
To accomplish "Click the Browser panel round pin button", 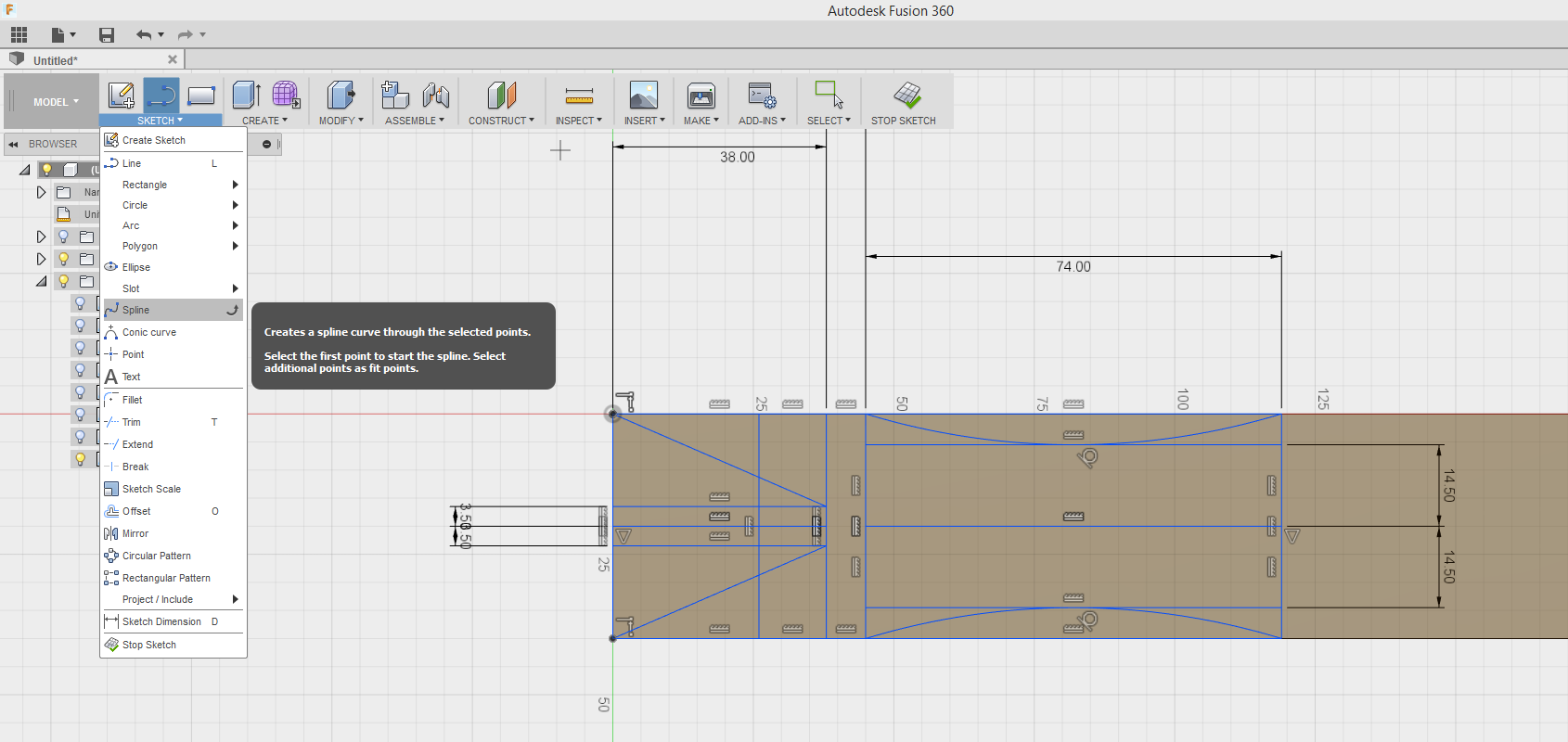I will click(266, 144).
